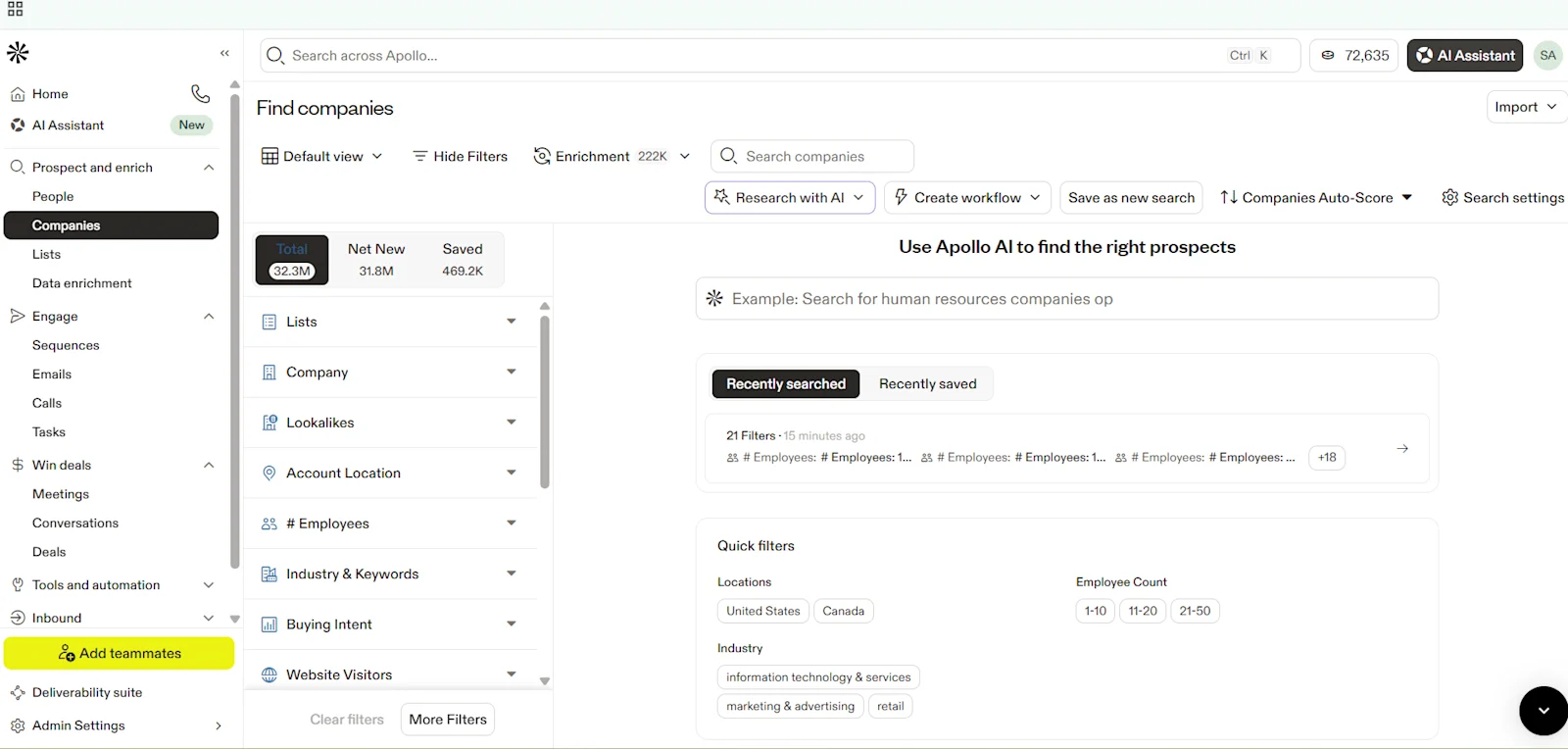Click the Add teammates button
The width and height of the screenshot is (1568, 749).
pos(120,654)
